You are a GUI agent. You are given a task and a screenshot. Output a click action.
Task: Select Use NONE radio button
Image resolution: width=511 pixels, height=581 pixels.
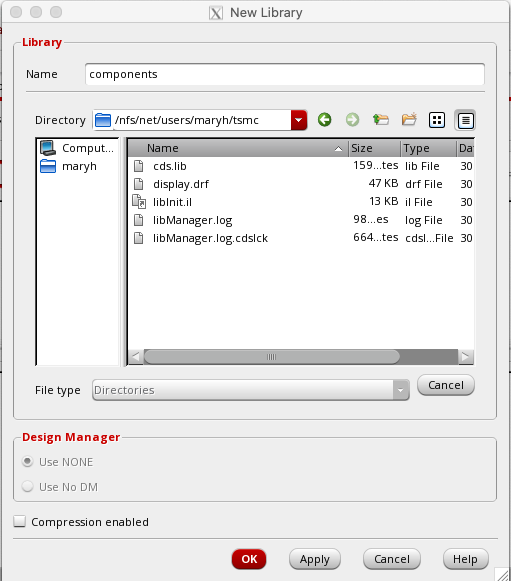27,462
